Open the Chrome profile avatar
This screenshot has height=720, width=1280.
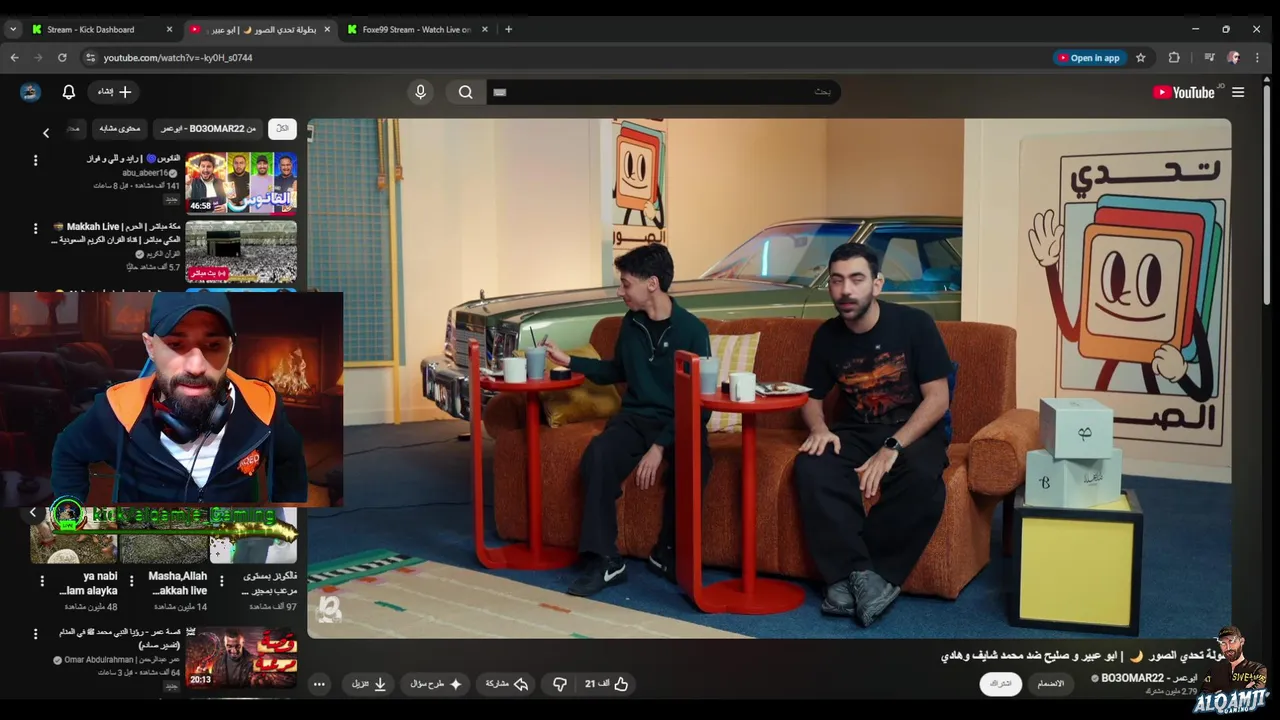click(x=1233, y=58)
